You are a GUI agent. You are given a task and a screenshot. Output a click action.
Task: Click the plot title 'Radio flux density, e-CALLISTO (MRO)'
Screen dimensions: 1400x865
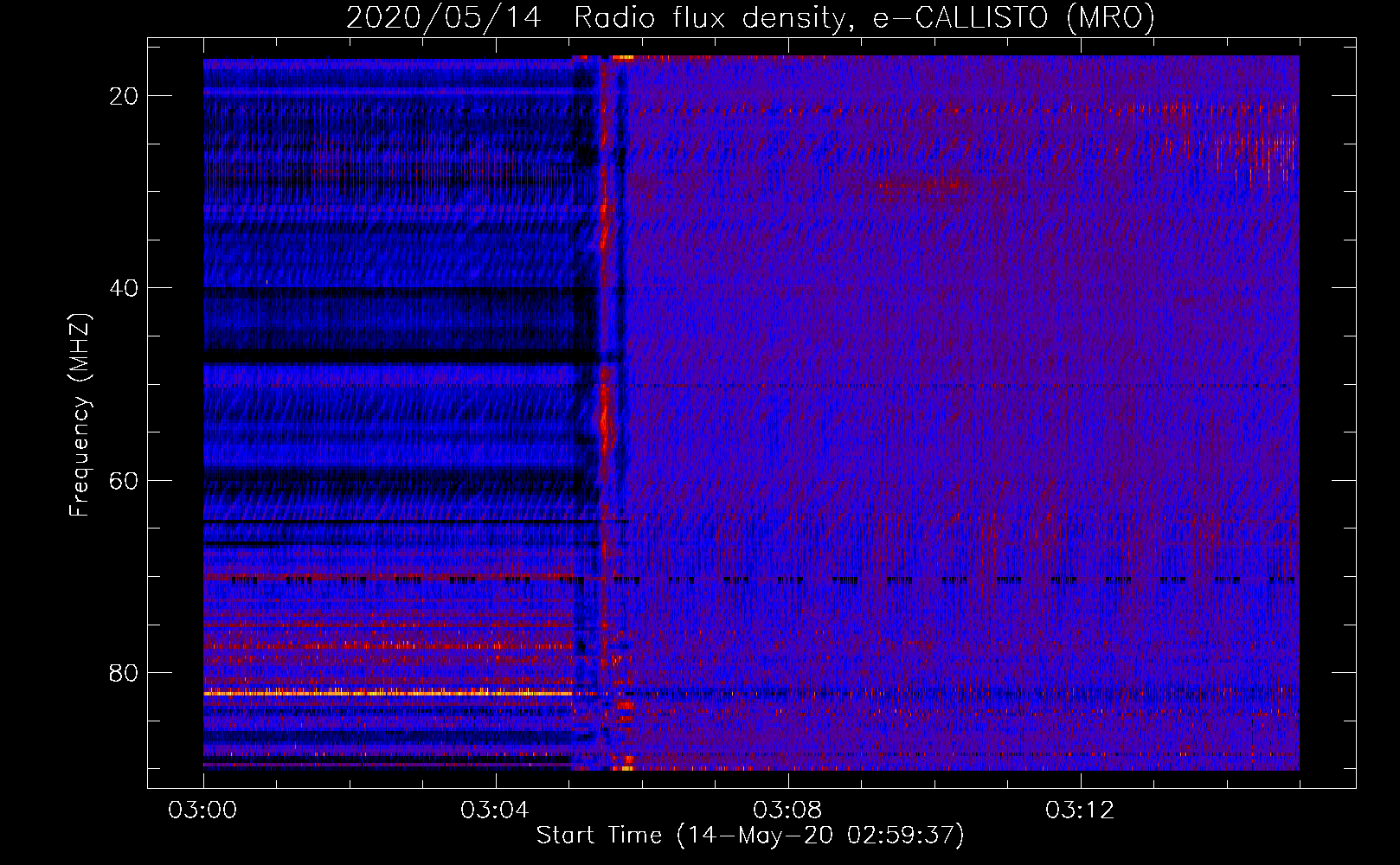click(x=864, y=18)
